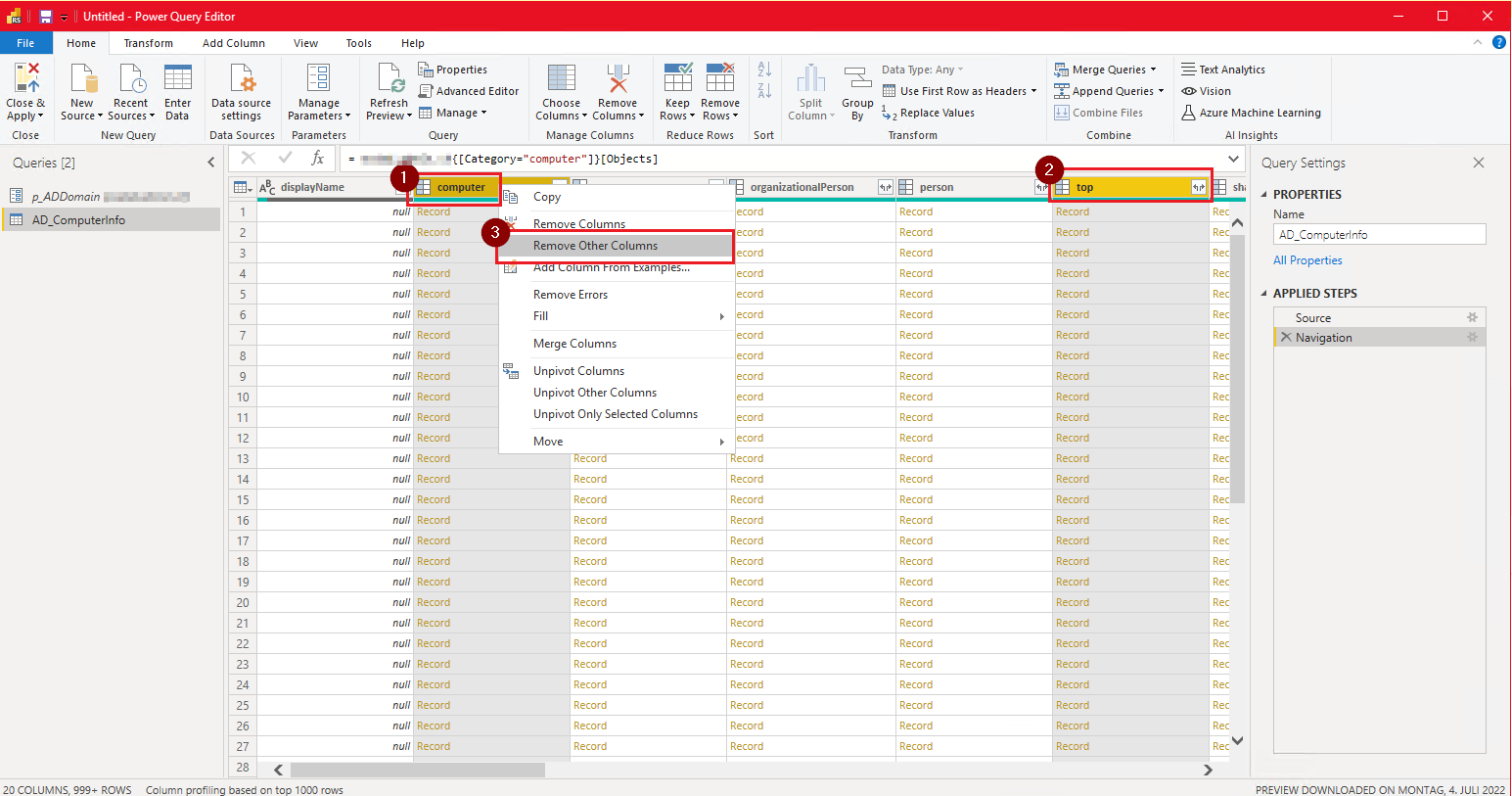Open the Move submenu

tap(617, 442)
